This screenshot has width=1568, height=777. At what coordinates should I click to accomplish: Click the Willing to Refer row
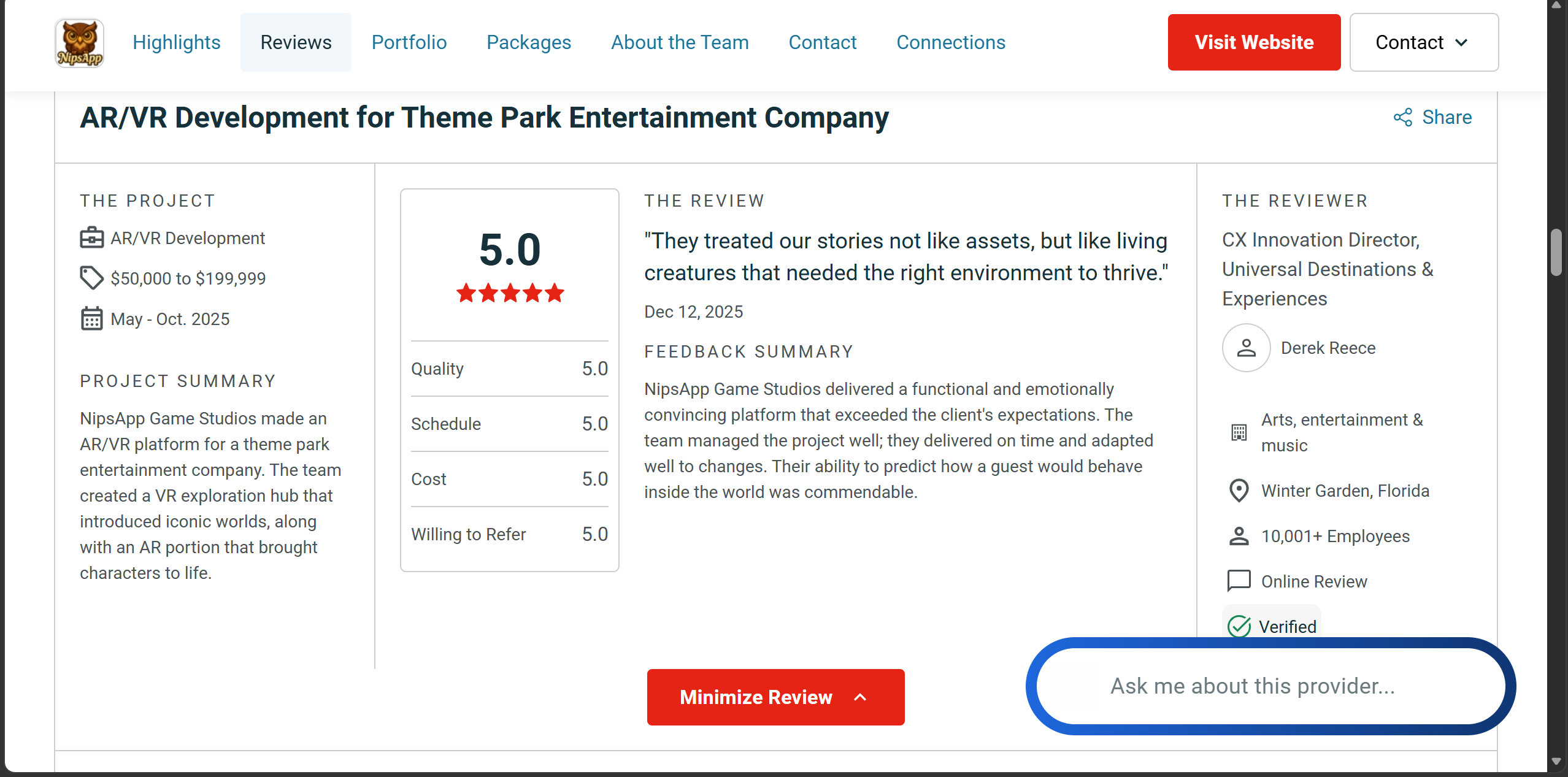pos(509,534)
